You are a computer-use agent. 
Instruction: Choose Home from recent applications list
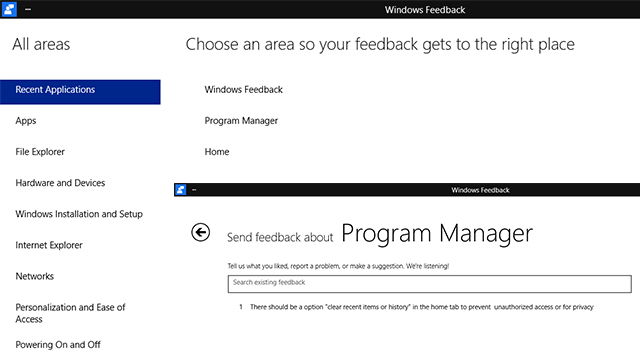pos(217,152)
